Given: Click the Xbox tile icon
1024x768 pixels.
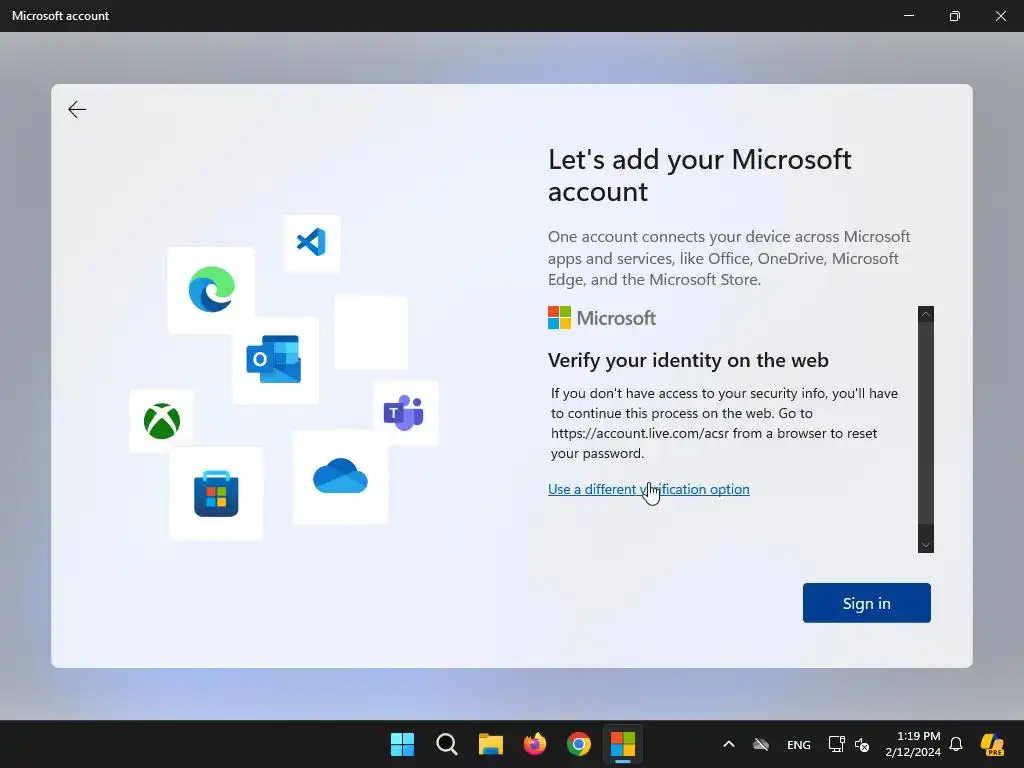Looking at the screenshot, I should click(162, 421).
